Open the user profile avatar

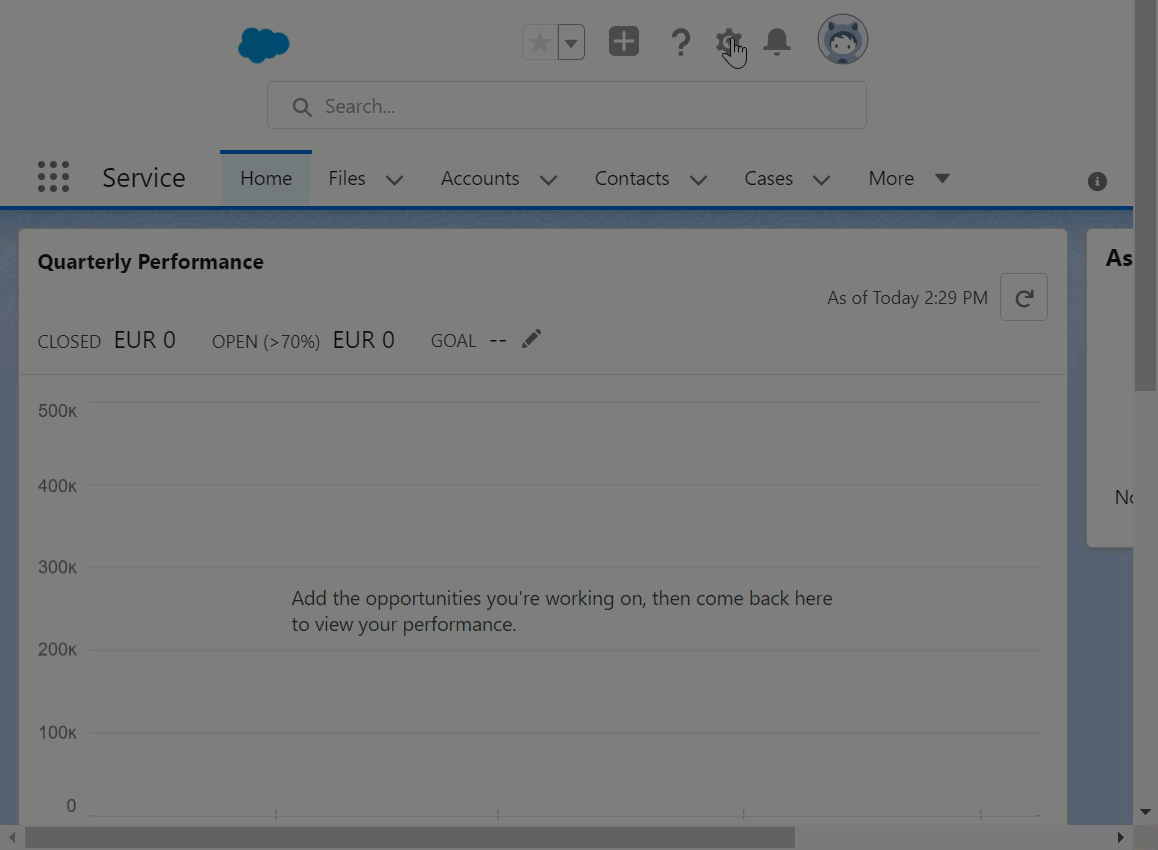(842, 40)
